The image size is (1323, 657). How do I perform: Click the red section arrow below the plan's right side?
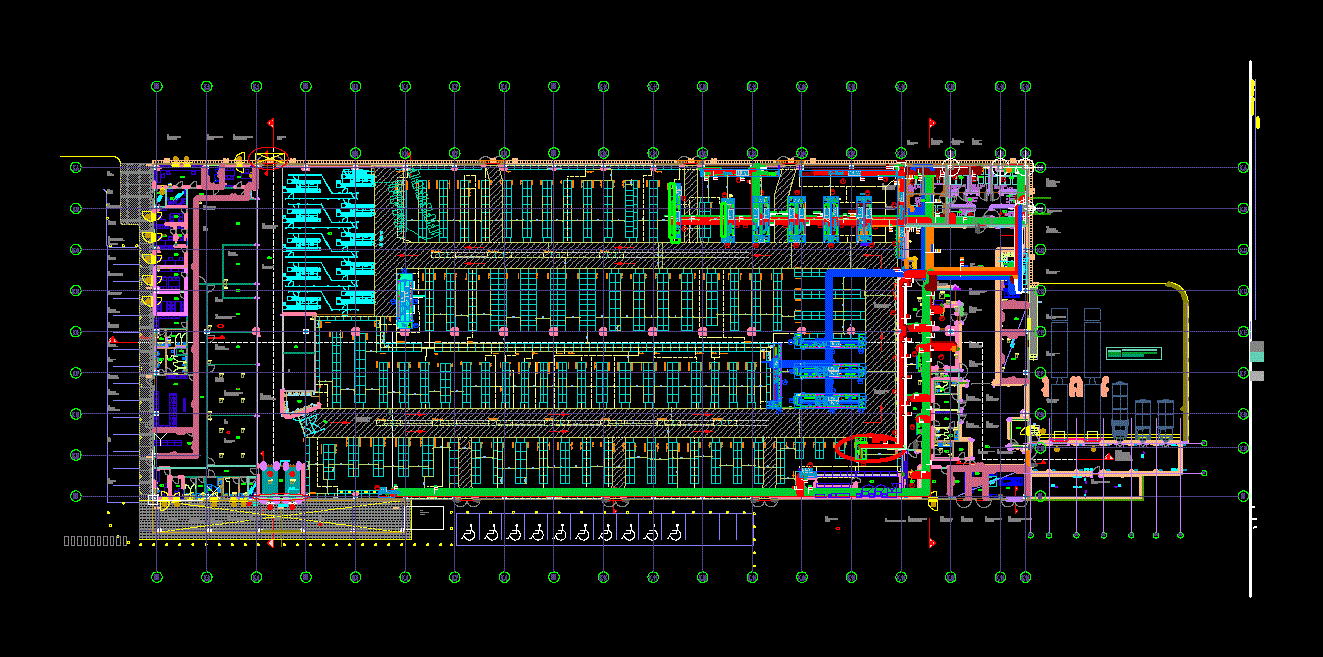pyautogui.click(x=932, y=542)
